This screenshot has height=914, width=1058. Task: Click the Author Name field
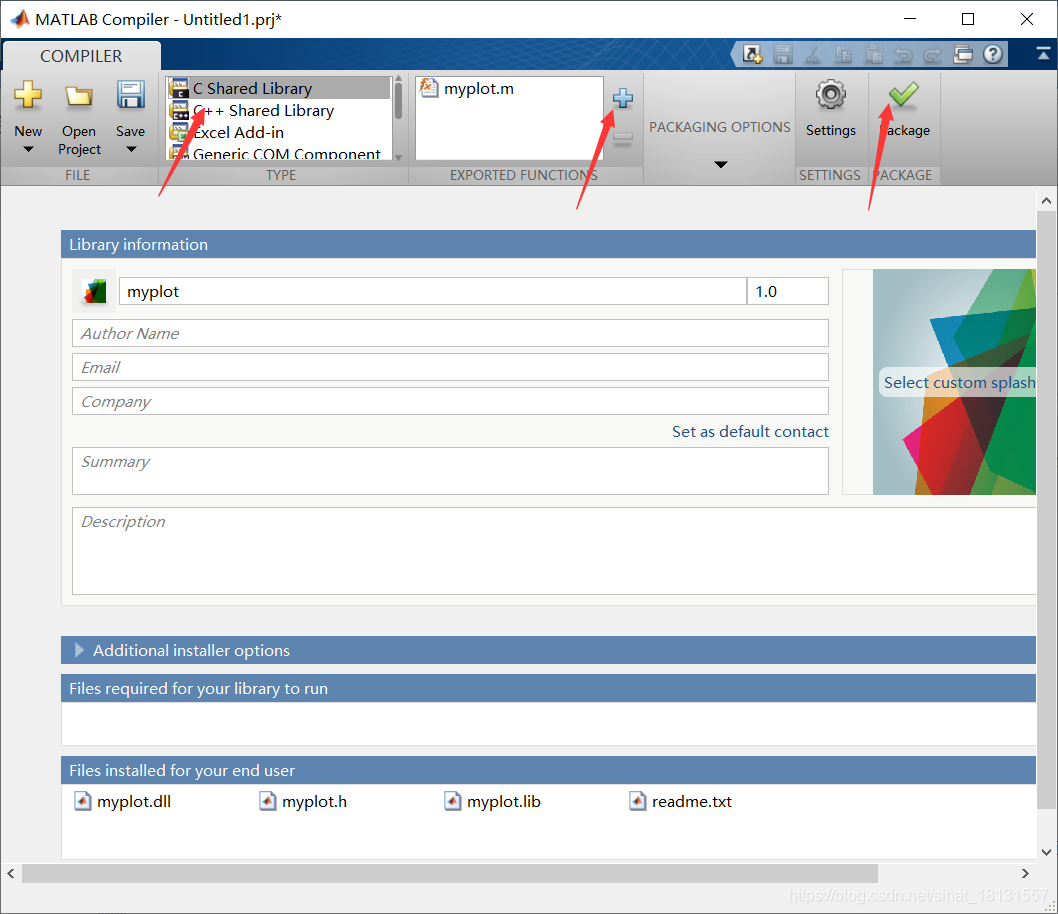[x=450, y=333]
